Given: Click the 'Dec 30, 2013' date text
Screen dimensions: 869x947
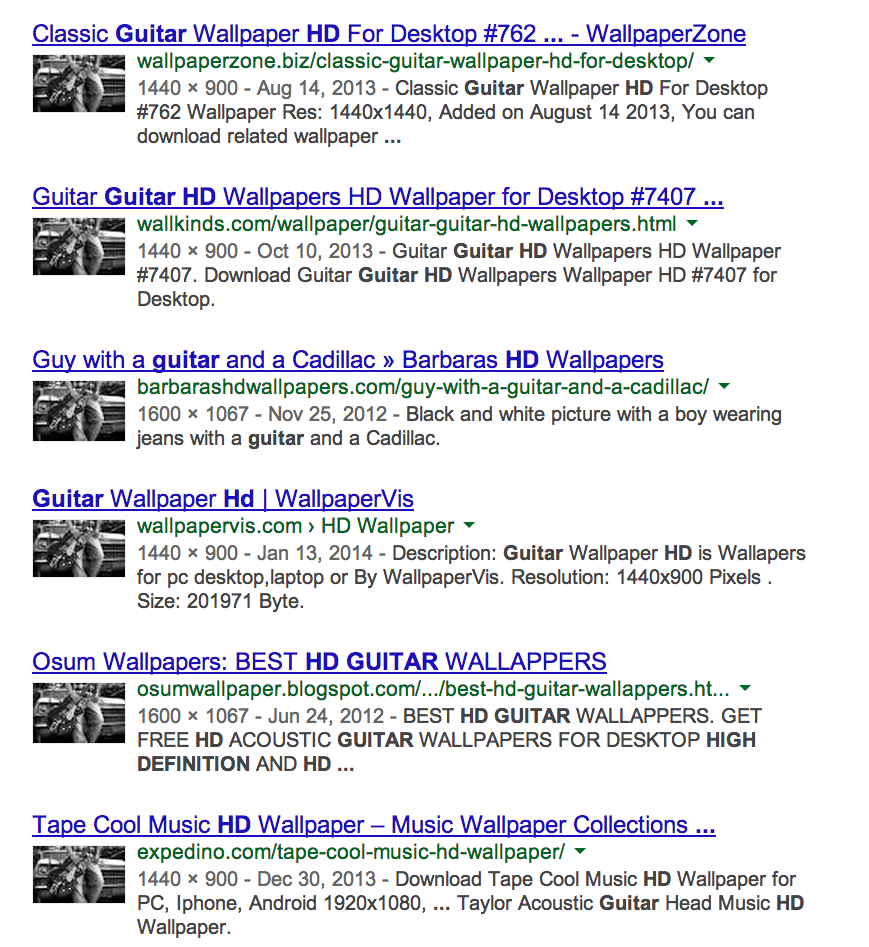Looking at the screenshot, I should pyautogui.click(x=316, y=879).
